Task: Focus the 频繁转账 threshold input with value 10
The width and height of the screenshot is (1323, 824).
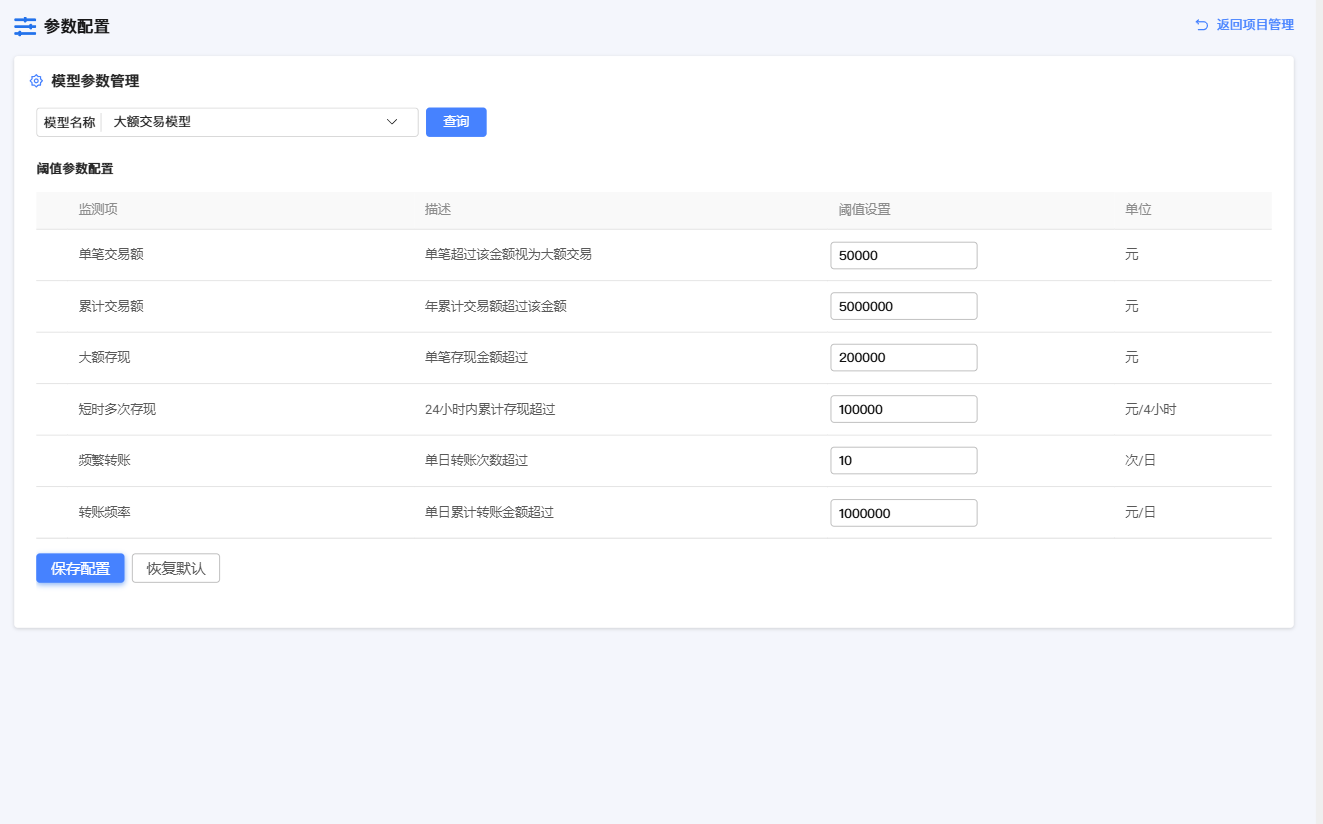Action: coord(903,461)
